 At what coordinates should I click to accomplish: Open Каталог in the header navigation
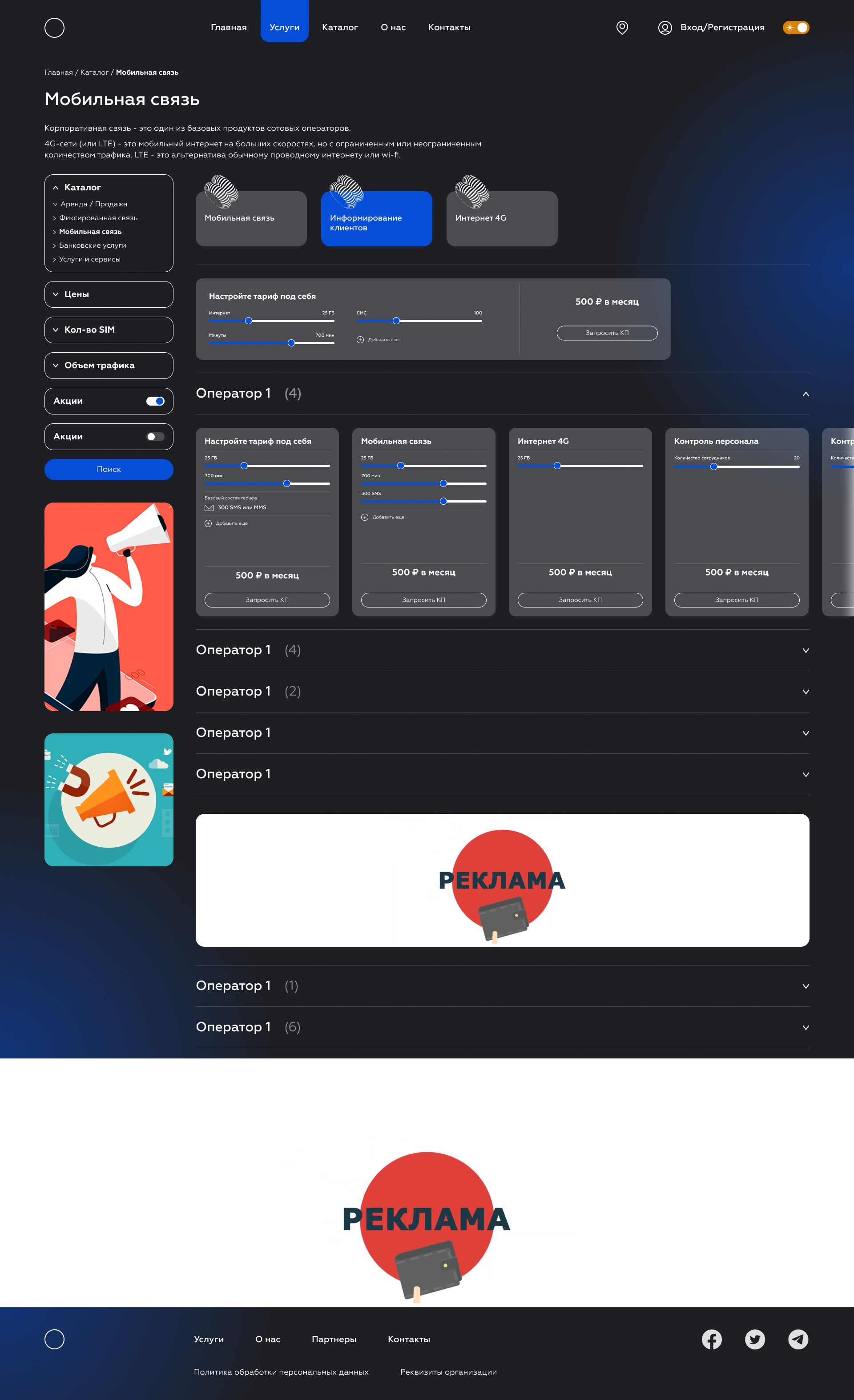click(340, 27)
